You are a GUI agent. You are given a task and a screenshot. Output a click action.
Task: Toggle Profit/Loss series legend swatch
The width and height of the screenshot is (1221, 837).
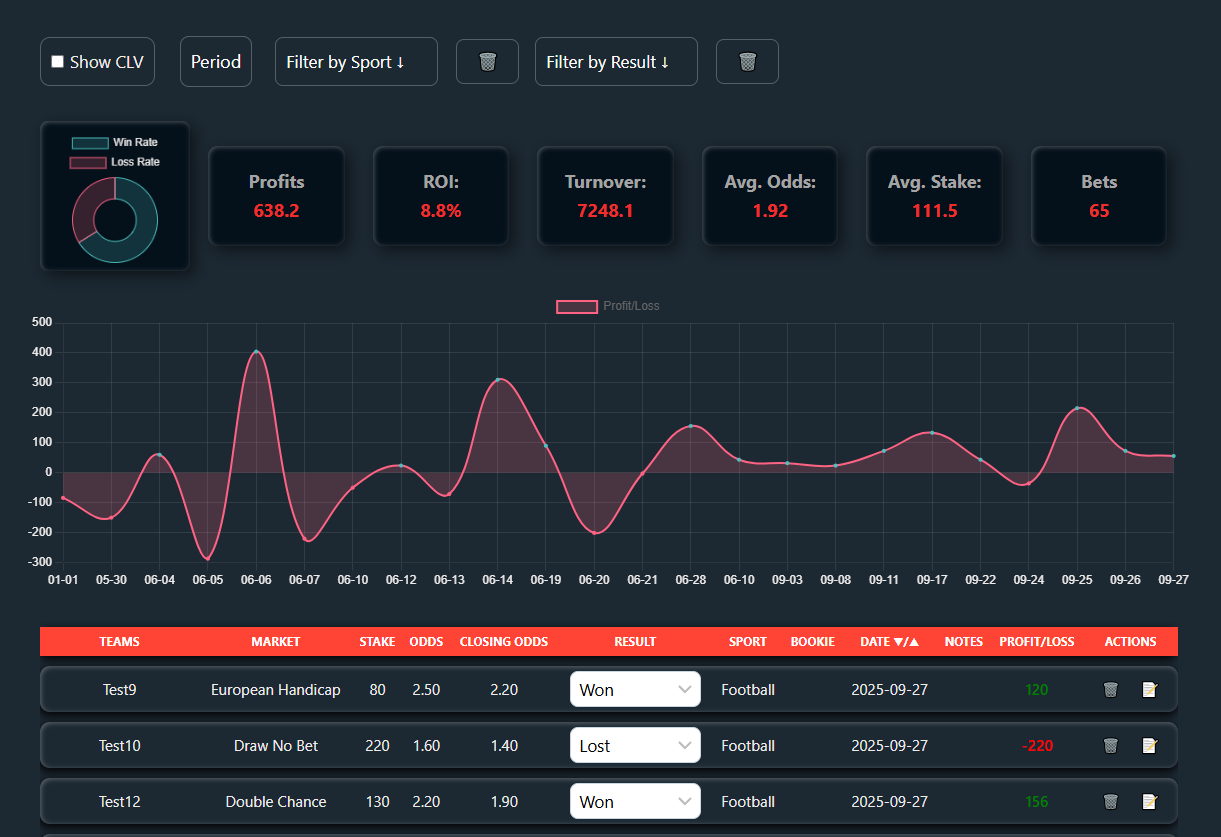pyautogui.click(x=576, y=306)
